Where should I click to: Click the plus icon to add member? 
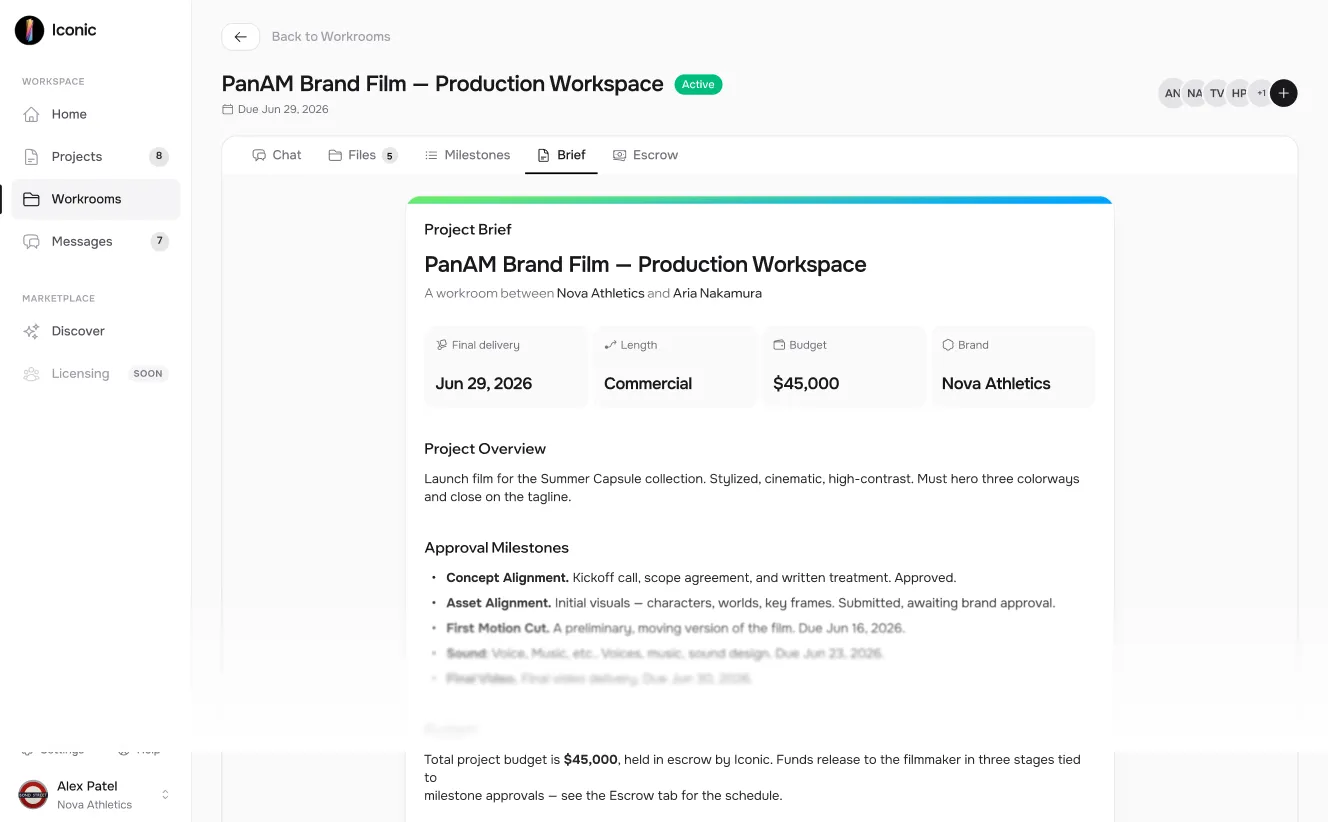click(1284, 93)
